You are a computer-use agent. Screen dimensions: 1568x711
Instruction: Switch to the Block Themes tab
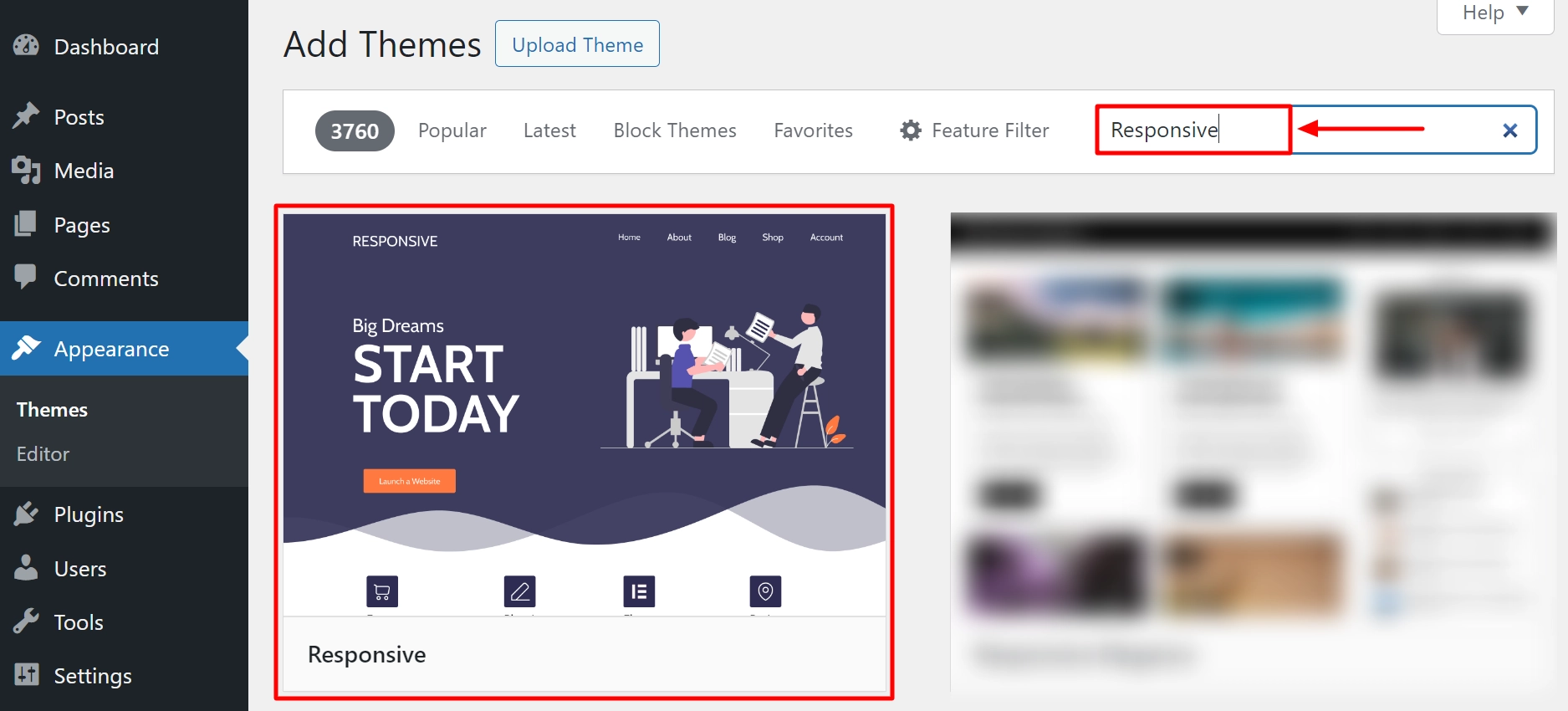(675, 130)
